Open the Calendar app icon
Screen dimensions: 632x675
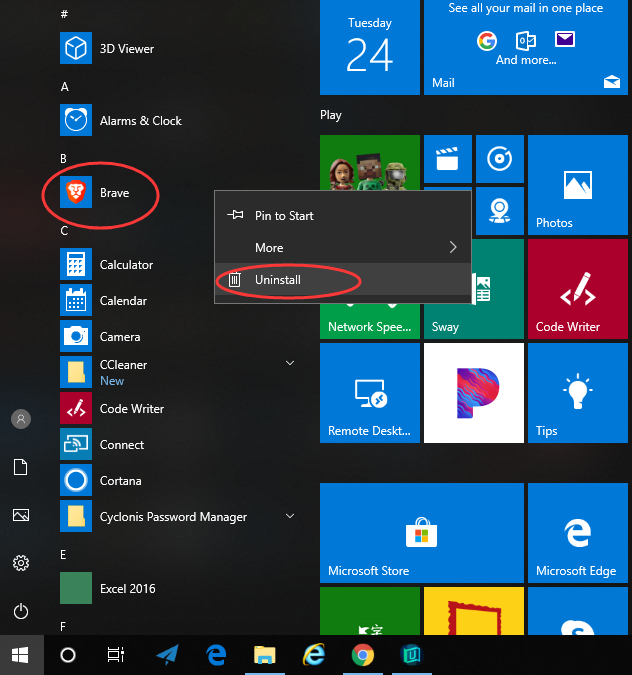[x=76, y=300]
